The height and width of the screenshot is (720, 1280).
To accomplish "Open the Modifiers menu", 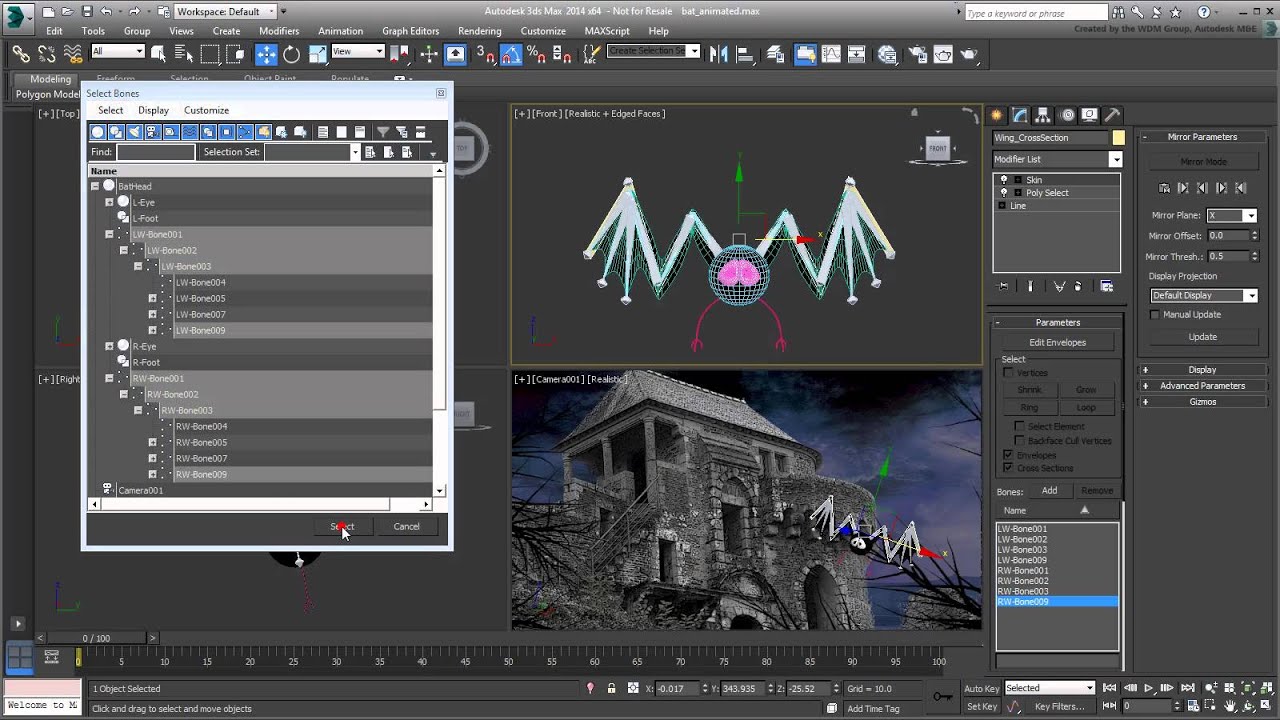I will [x=279, y=31].
